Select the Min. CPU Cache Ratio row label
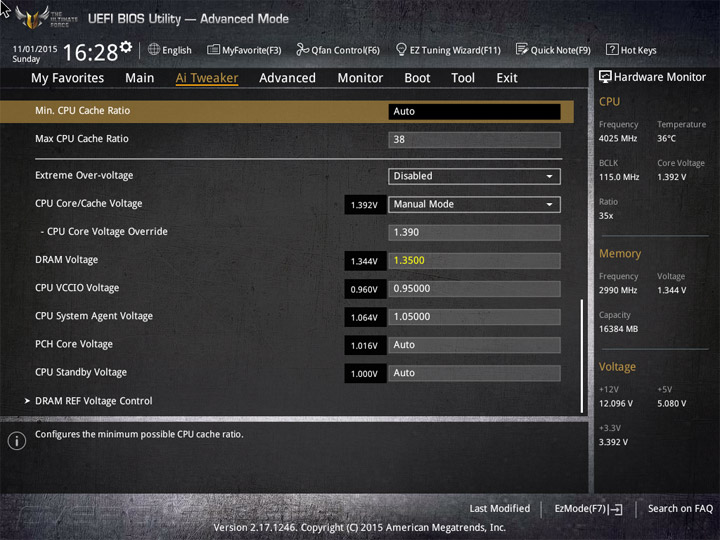Viewport: 720px width, 540px height. coord(83,111)
